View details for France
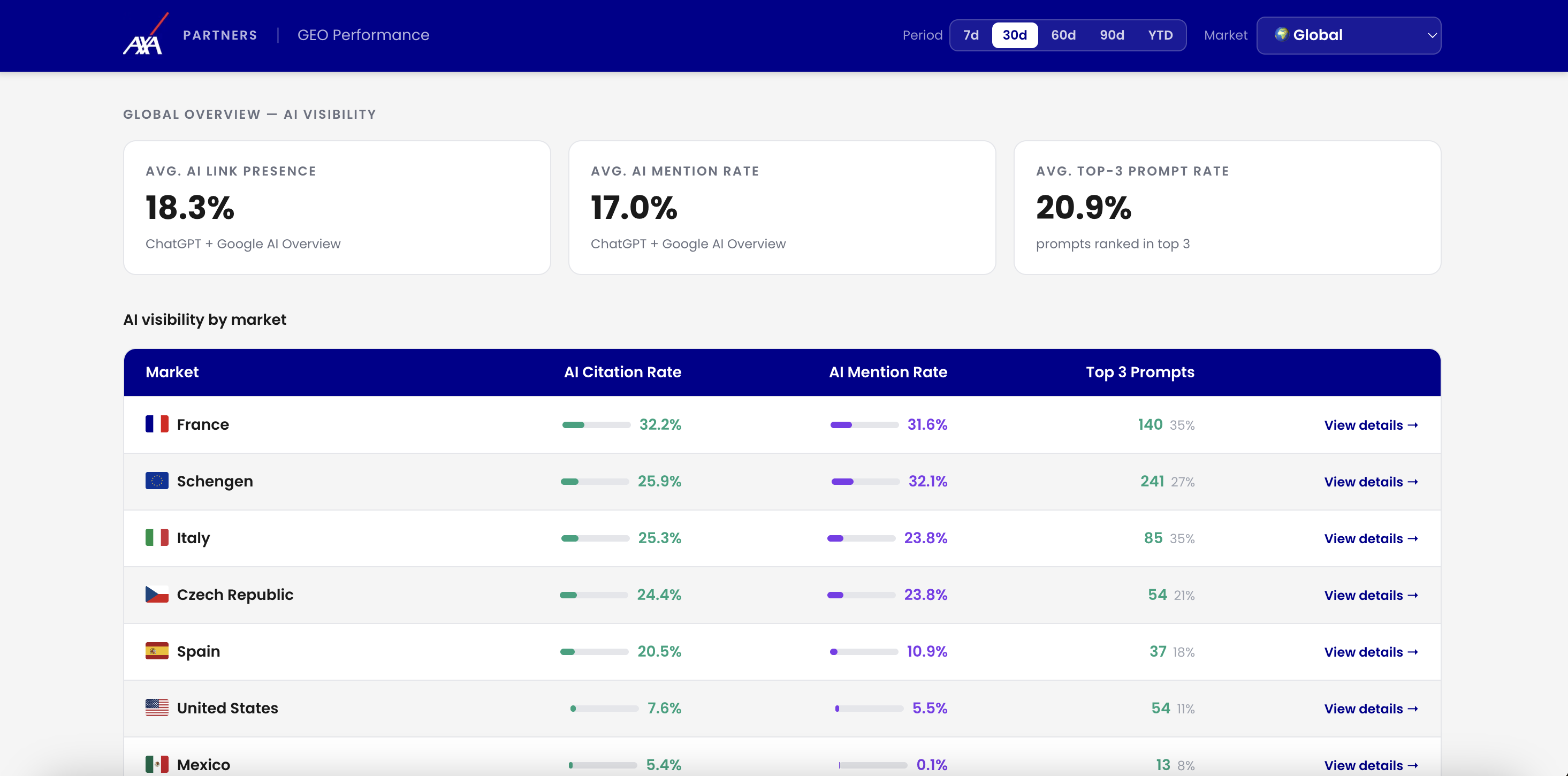The height and width of the screenshot is (776, 1568). [1371, 425]
